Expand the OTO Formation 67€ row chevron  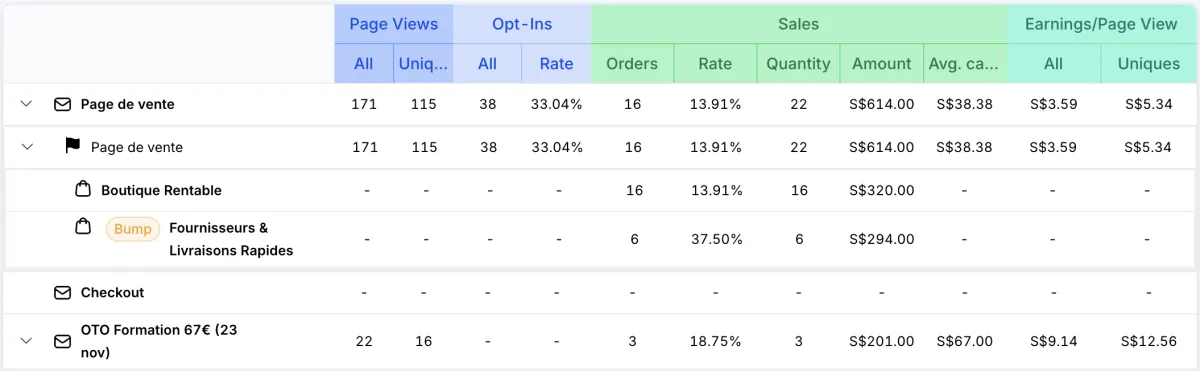click(x=27, y=341)
